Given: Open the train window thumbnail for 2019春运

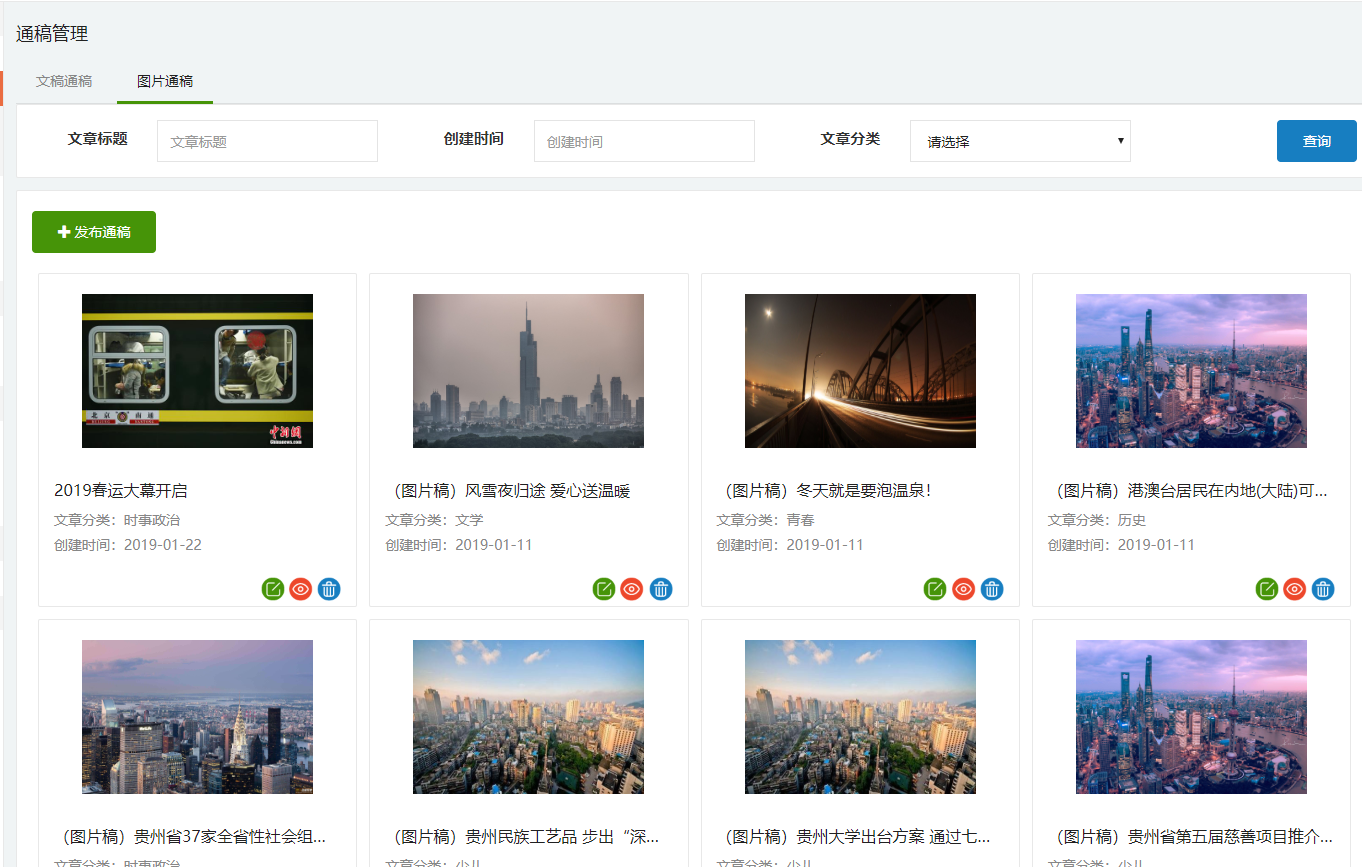Looking at the screenshot, I should click(197, 371).
